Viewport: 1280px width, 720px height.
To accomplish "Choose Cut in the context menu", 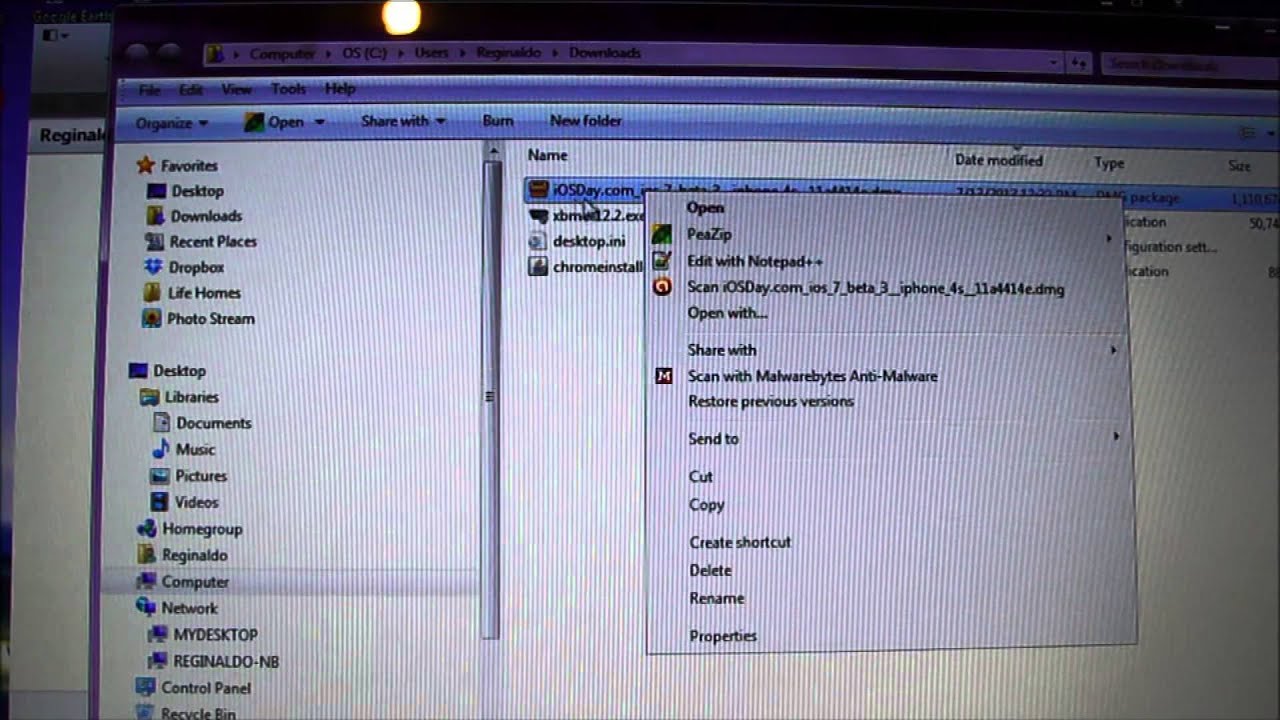I will pyautogui.click(x=701, y=477).
